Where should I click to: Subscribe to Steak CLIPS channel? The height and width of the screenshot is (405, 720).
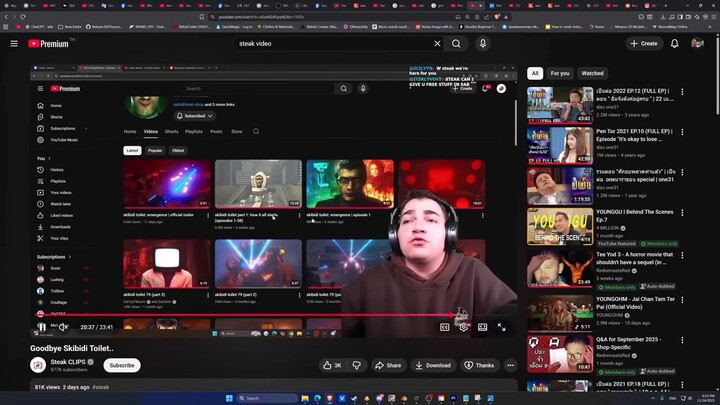pyautogui.click(x=122, y=366)
